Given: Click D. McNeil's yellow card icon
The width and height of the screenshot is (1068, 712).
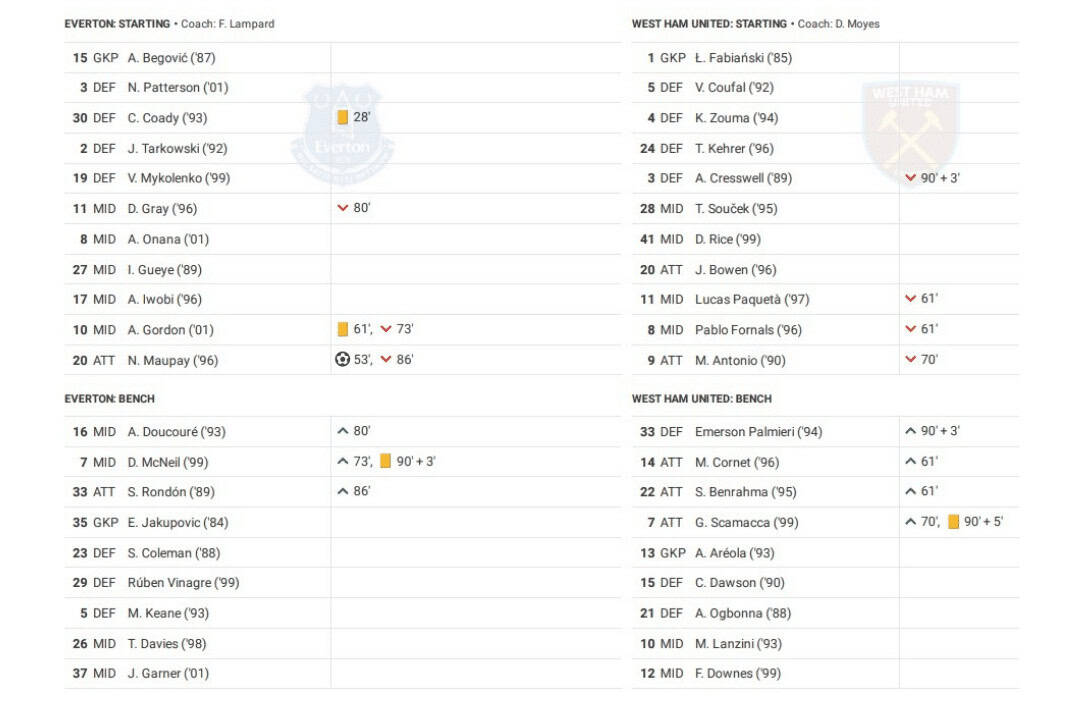Looking at the screenshot, I should [385, 462].
